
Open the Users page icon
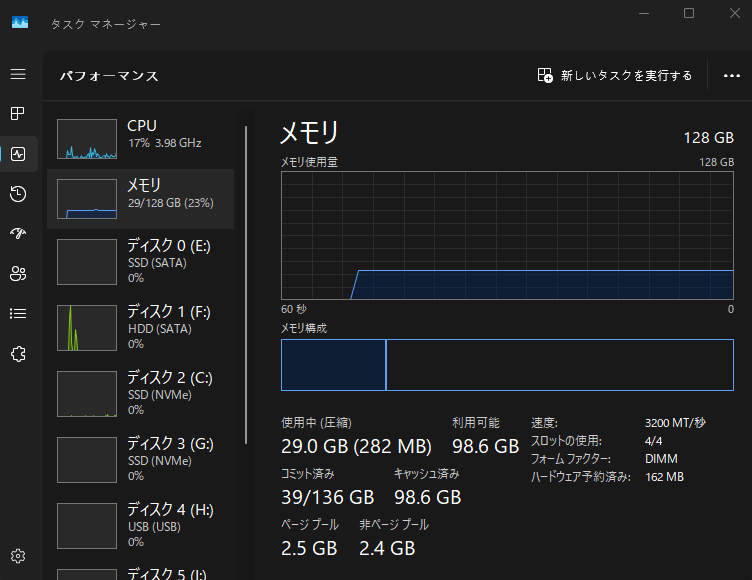(x=18, y=274)
